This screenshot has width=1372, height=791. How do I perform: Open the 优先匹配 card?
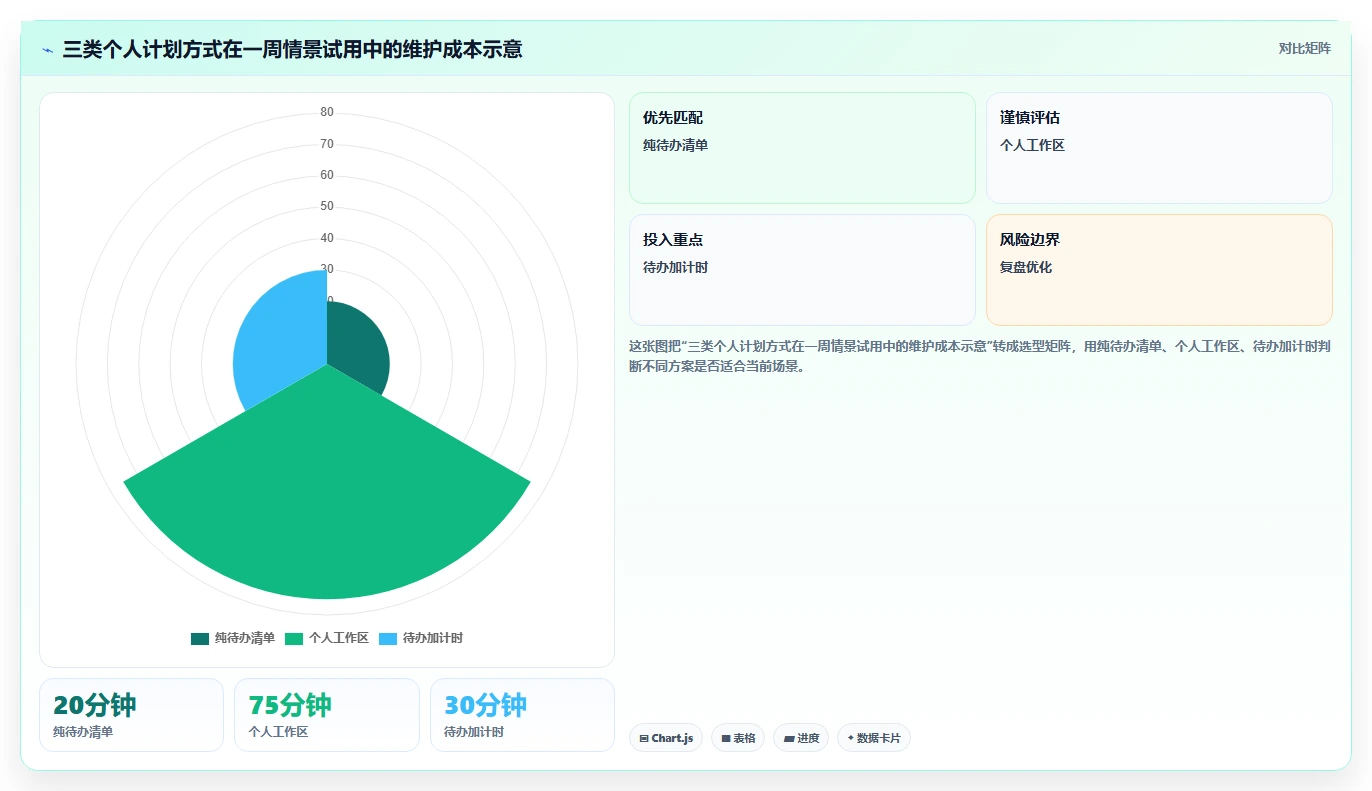[x=802, y=148]
